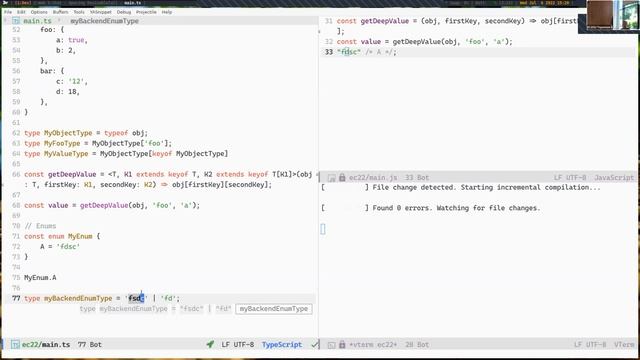The width and height of the screenshot is (640, 360).
Task: Click the myBackendEnumType completion popup box
Action: tap(274, 309)
